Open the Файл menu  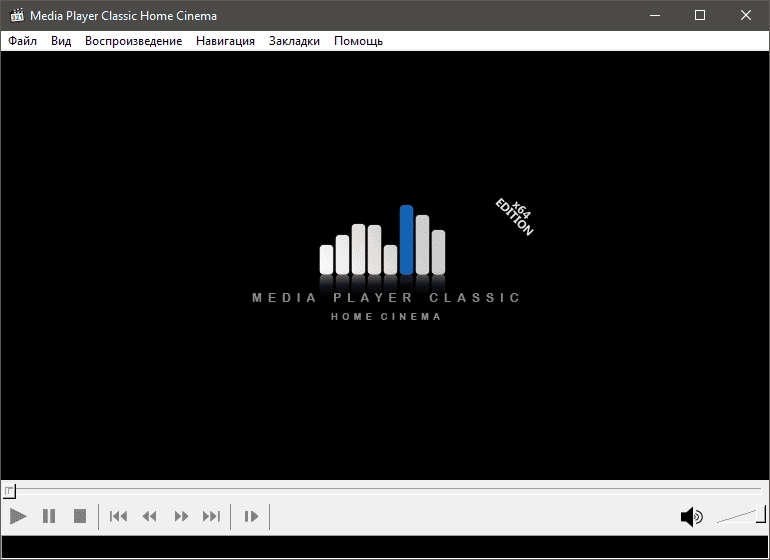(23, 41)
